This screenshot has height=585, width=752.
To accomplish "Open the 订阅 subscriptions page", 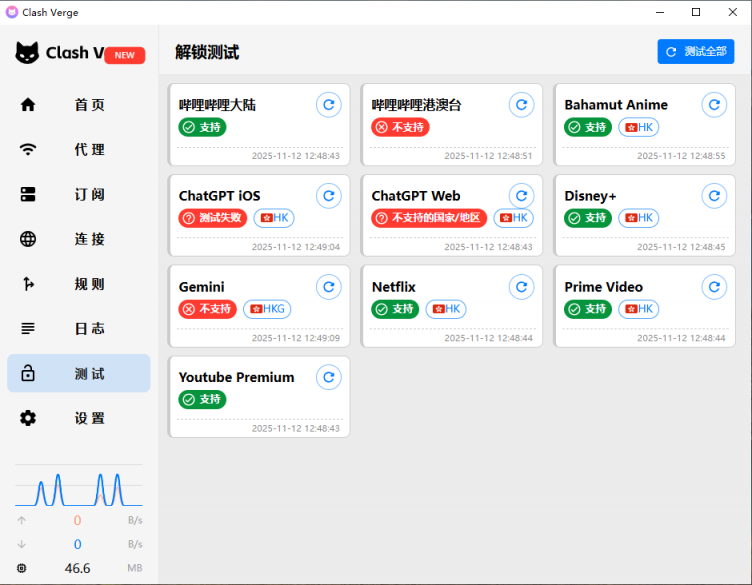I will (x=78, y=195).
